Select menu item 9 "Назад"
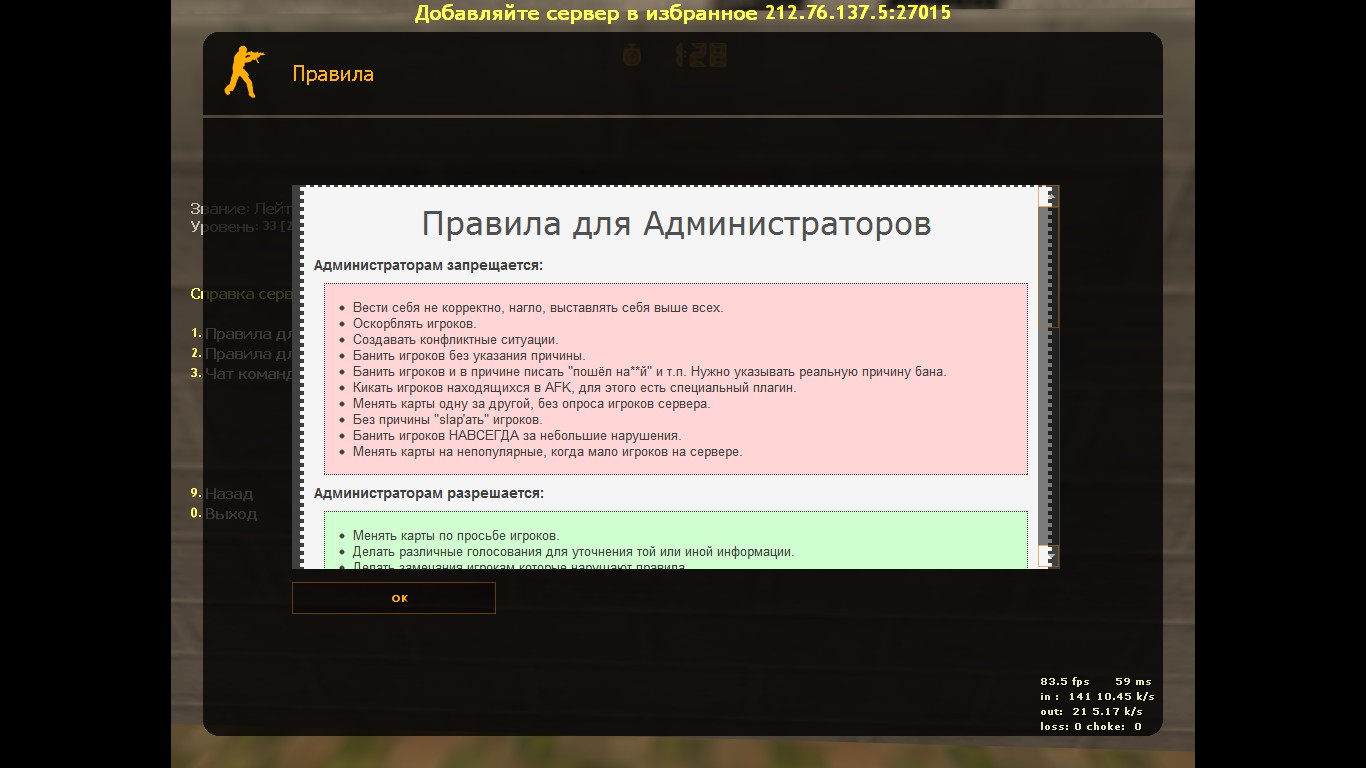The image size is (1366, 768). [222, 494]
